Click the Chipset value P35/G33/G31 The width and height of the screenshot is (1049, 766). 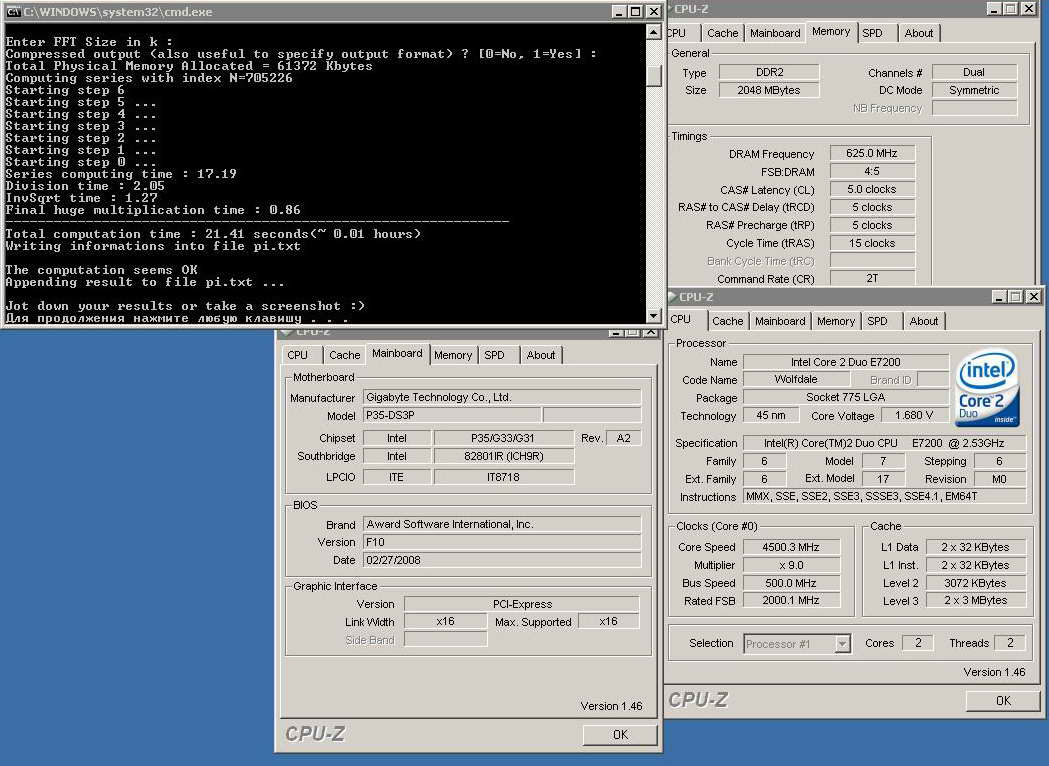(x=504, y=438)
